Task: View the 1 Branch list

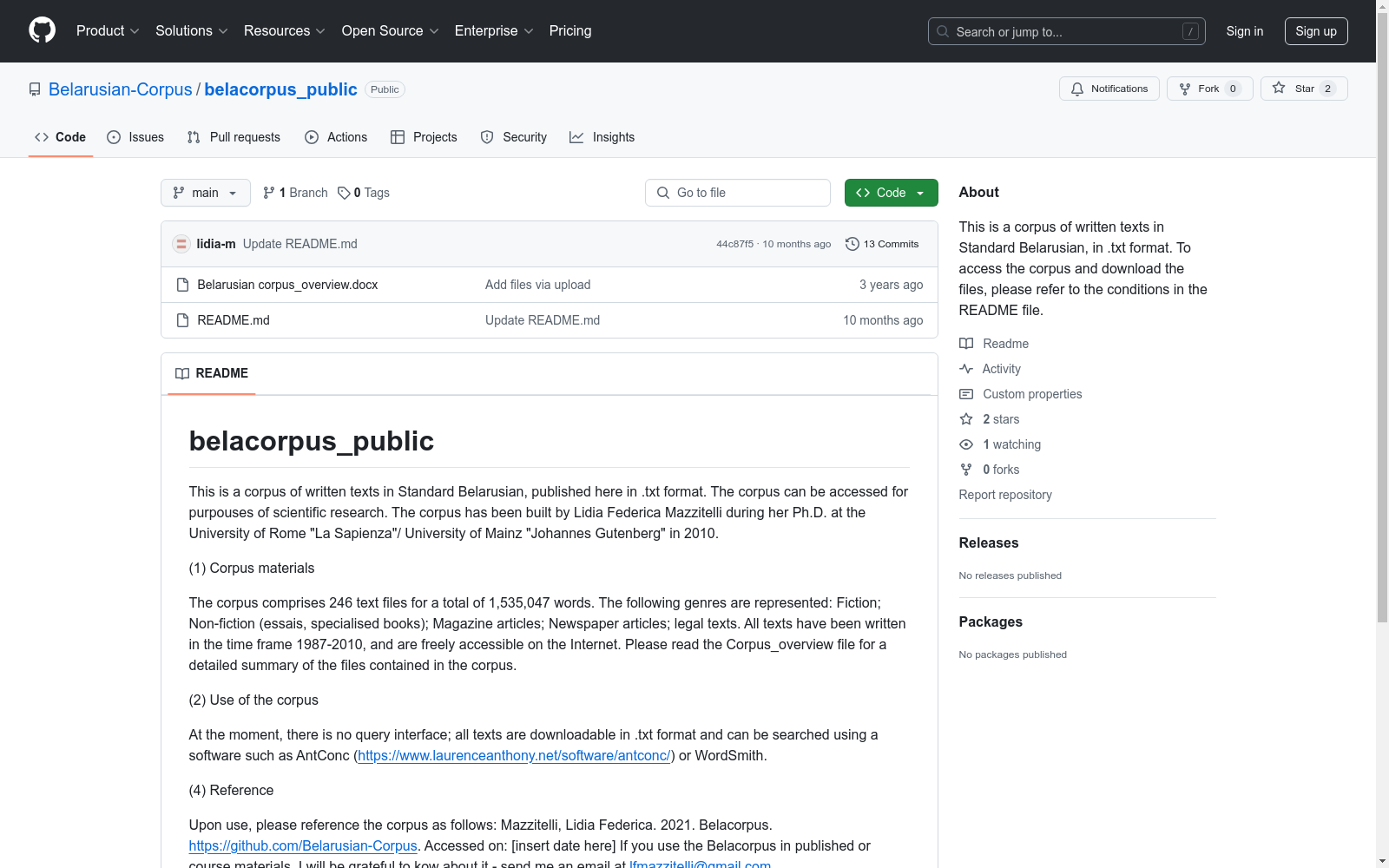Action: 295,193
